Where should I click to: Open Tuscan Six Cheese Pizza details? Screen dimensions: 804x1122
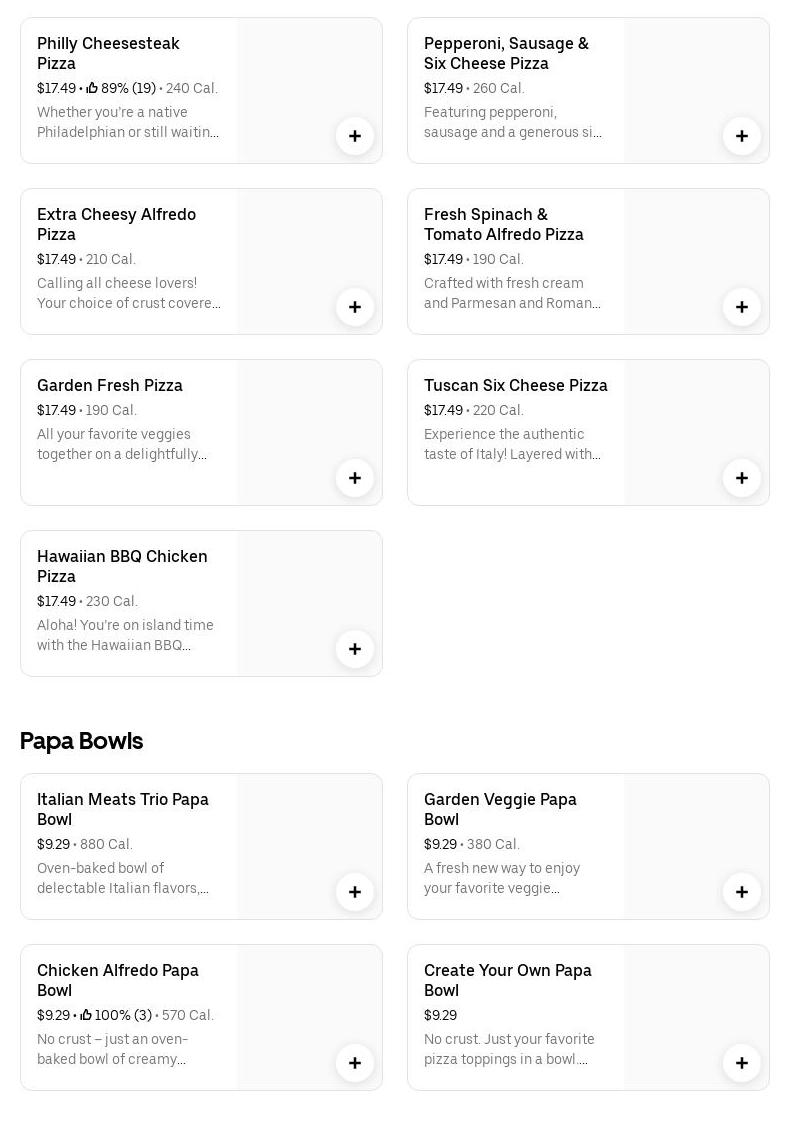(x=515, y=385)
